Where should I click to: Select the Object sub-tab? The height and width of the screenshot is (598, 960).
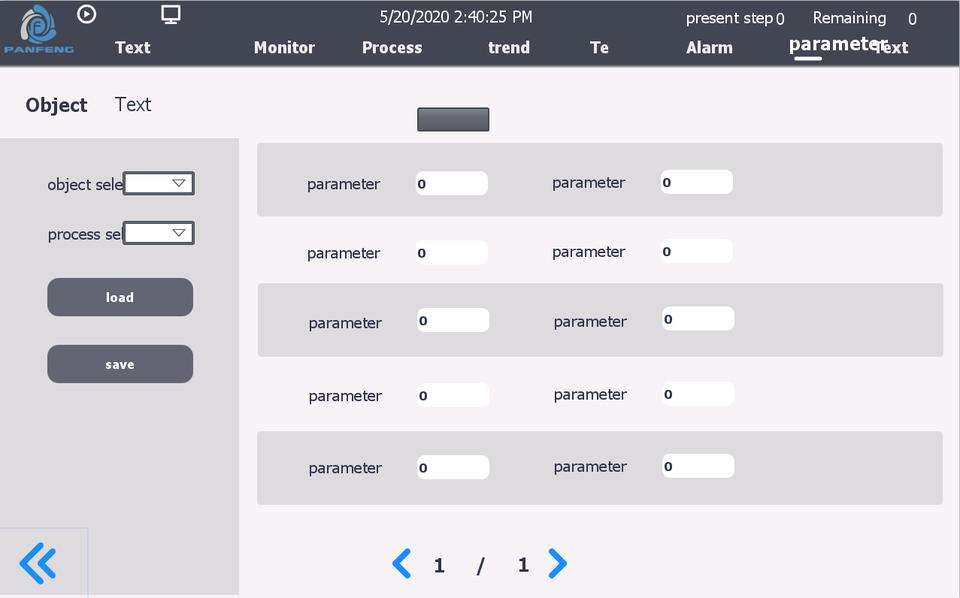tap(57, 105)
